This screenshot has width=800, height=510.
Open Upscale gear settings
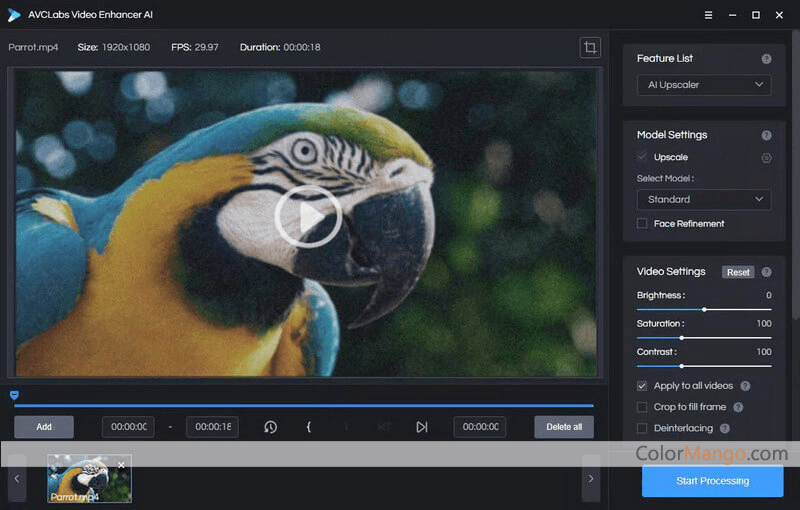766,158
